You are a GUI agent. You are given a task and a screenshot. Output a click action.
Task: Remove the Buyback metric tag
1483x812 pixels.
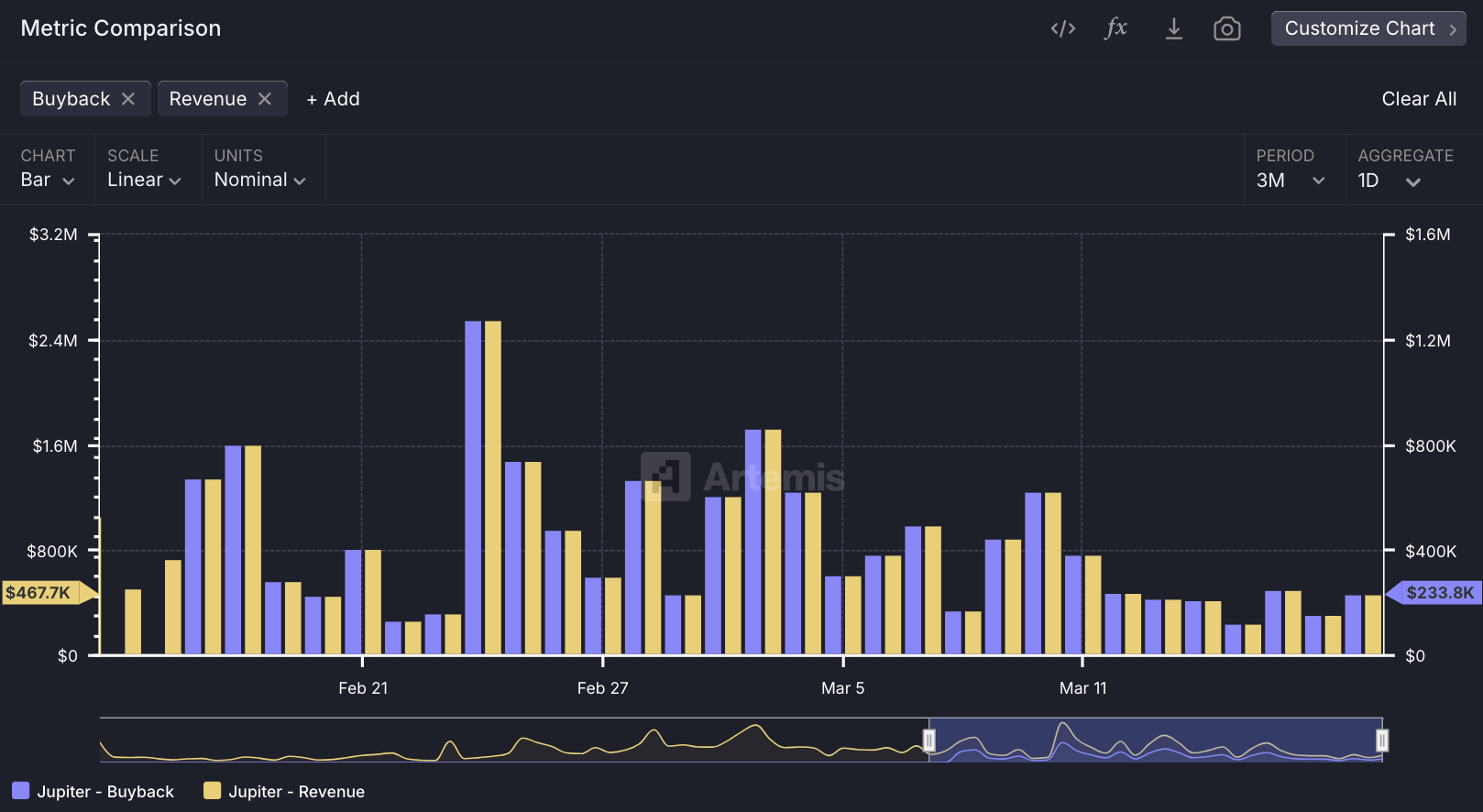coord(128,98)
